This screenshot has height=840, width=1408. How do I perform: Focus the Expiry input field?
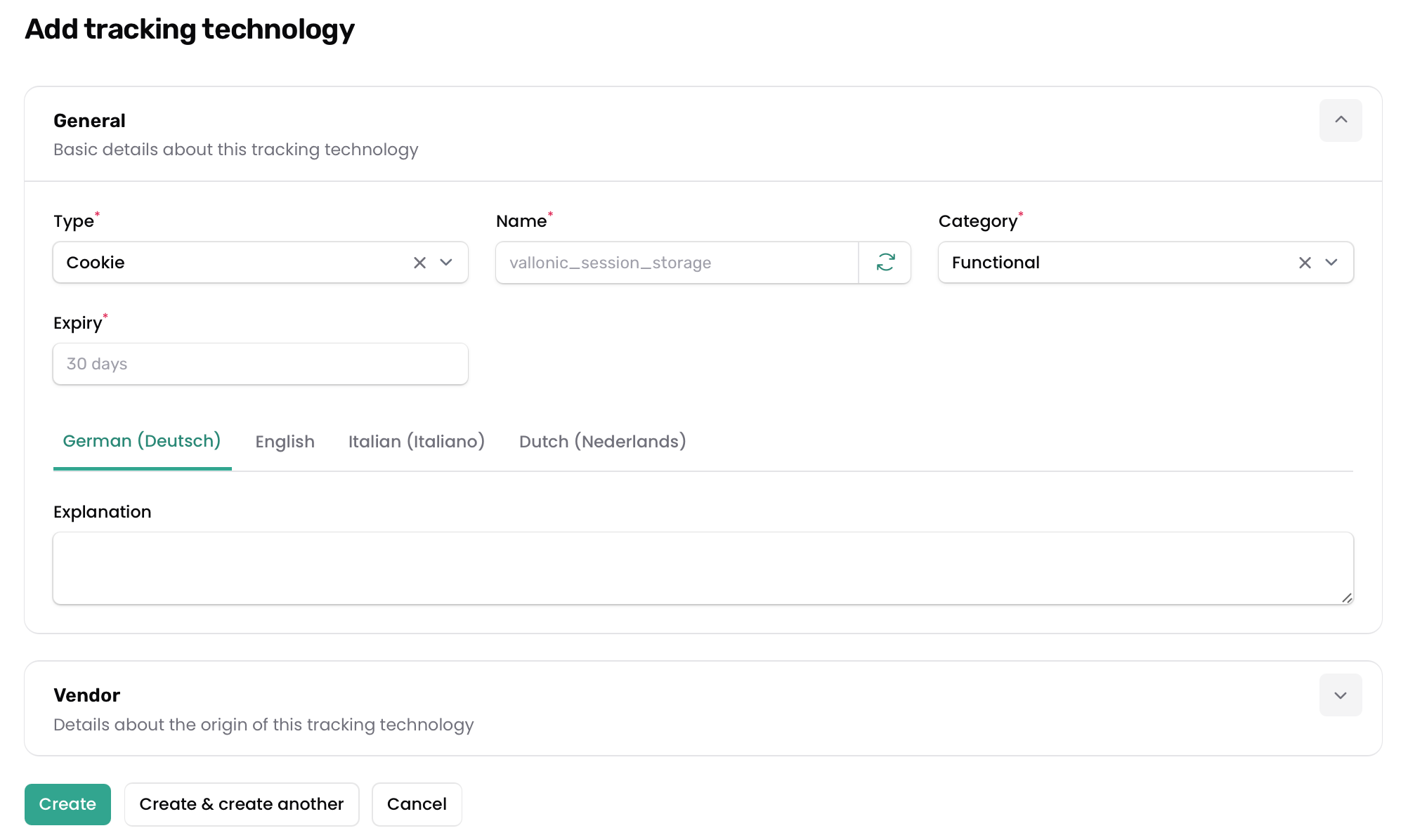261,364
